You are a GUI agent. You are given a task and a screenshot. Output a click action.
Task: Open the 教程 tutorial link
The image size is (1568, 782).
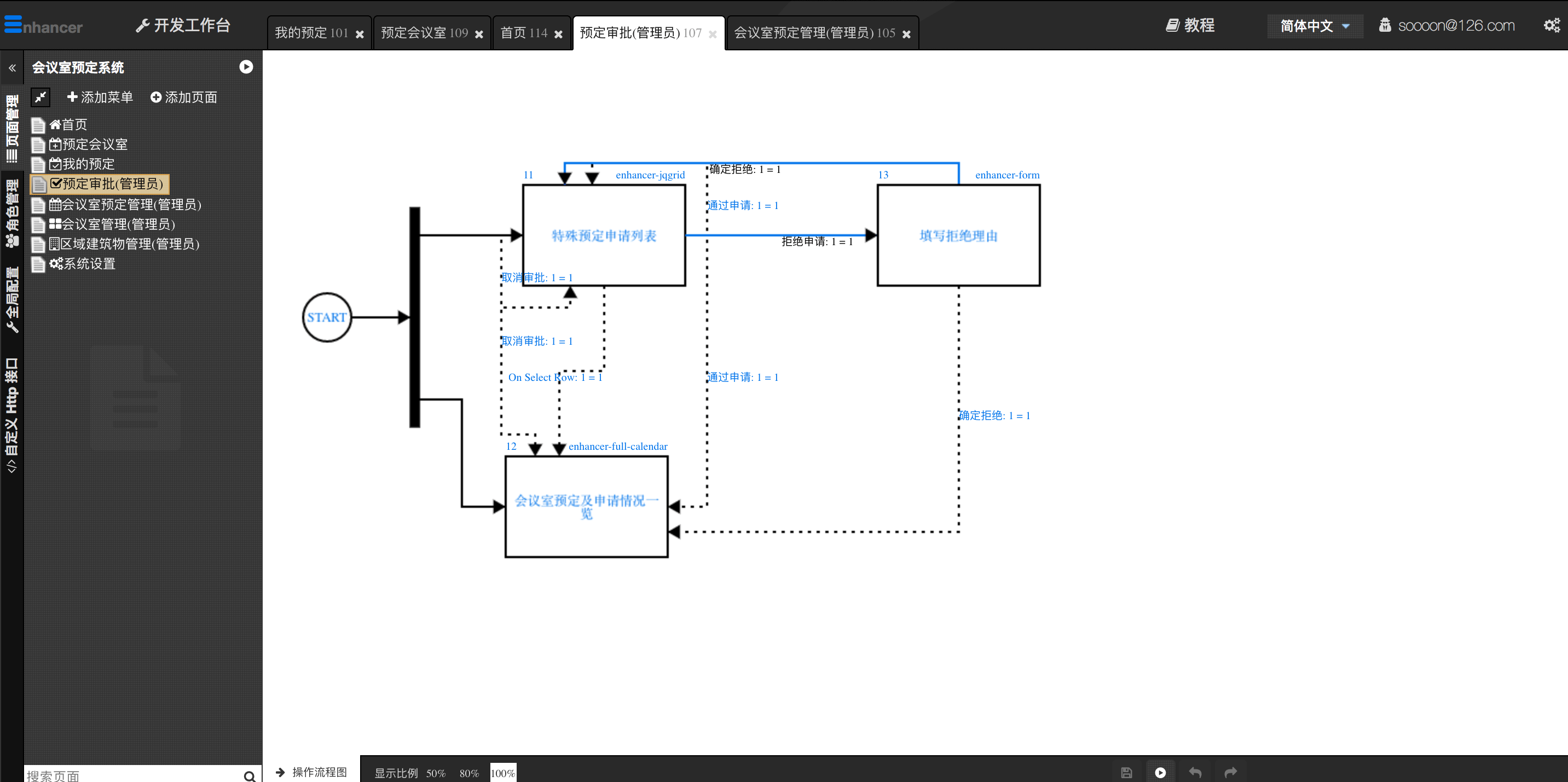[1190, 25]
